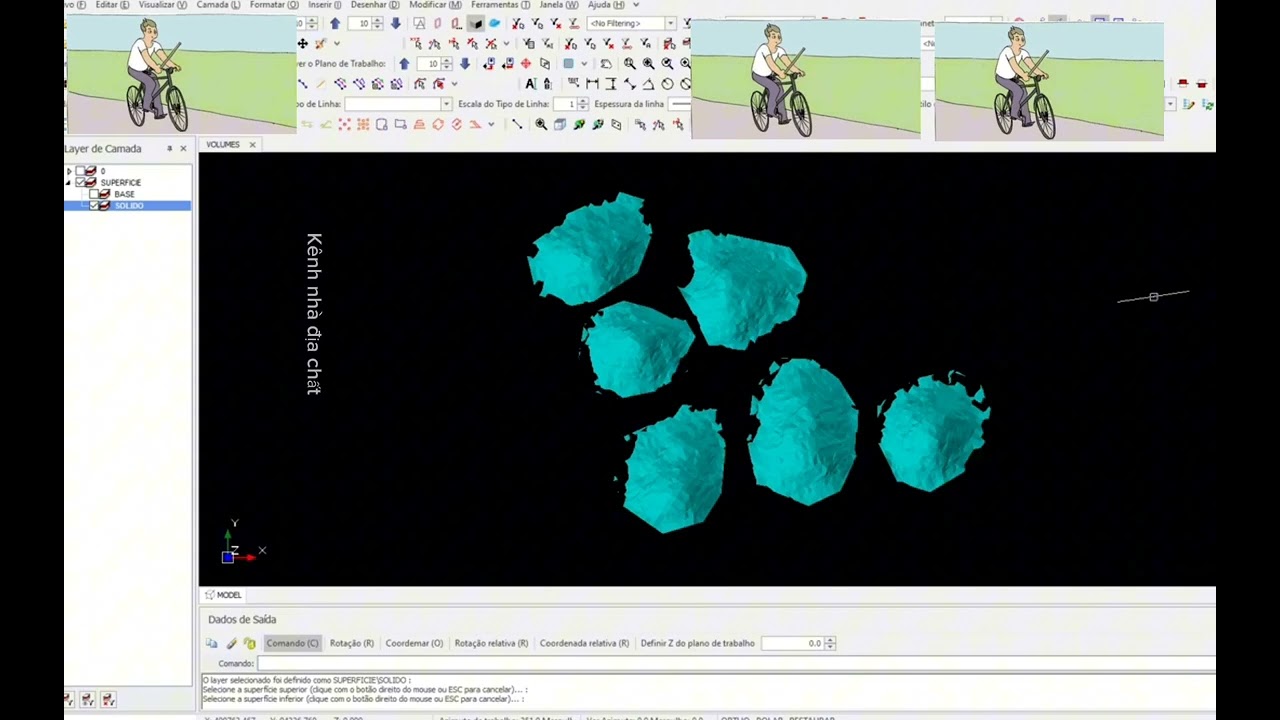Select the move/pan cross-arrows tool
1280x720 pixels.
(302, 43)
